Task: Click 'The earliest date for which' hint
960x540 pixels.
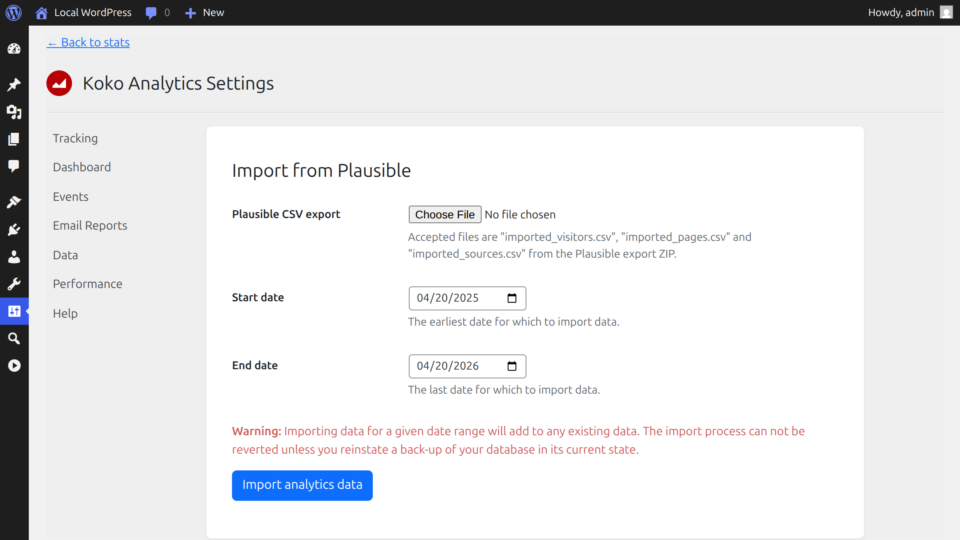Action: [x=514, y=322]
